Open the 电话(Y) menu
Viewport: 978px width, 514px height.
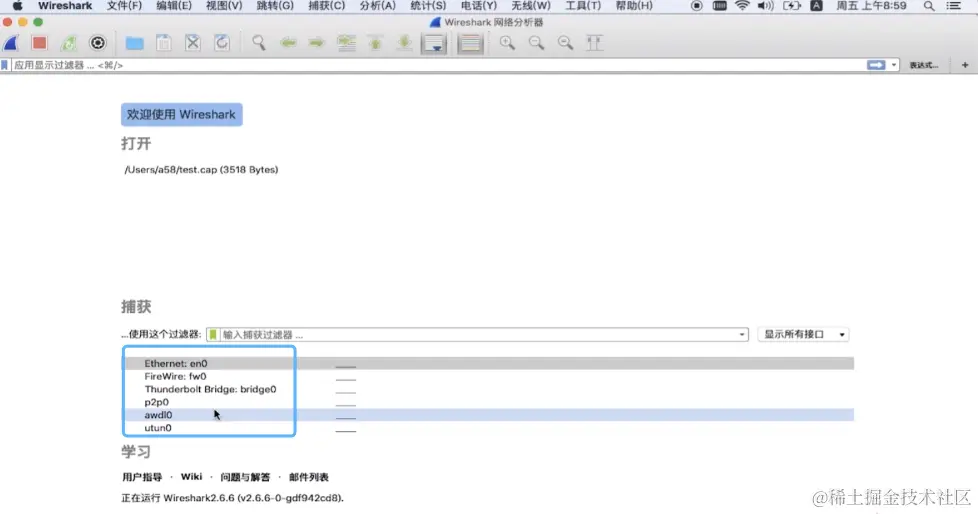click(479, 6)
